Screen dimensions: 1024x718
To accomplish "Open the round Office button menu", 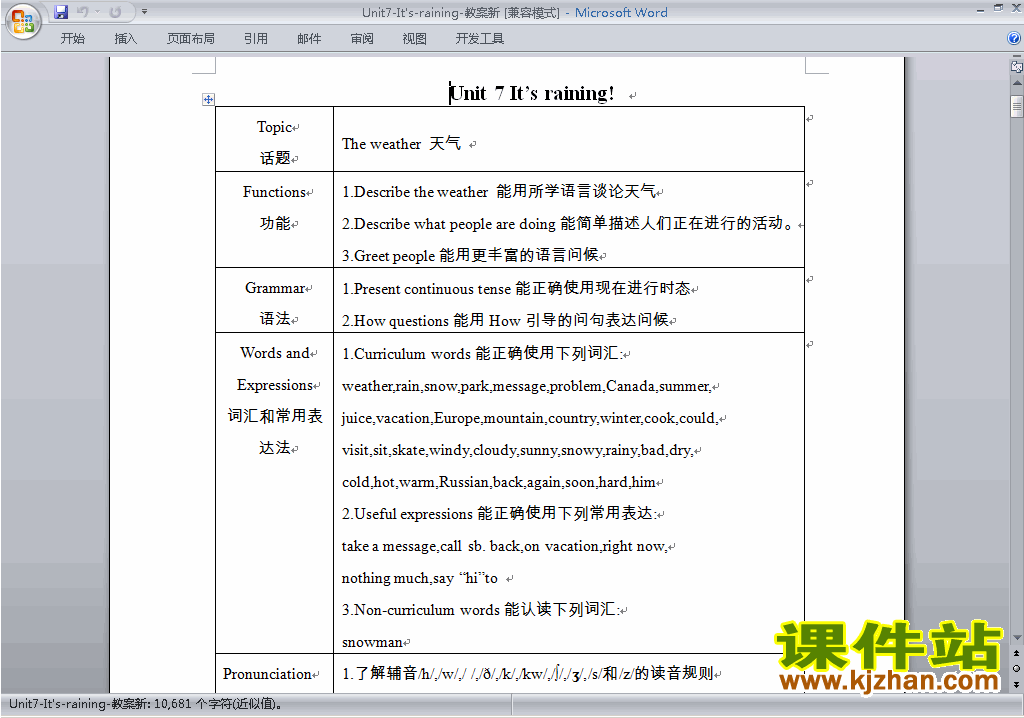I will tap(24, 22).
